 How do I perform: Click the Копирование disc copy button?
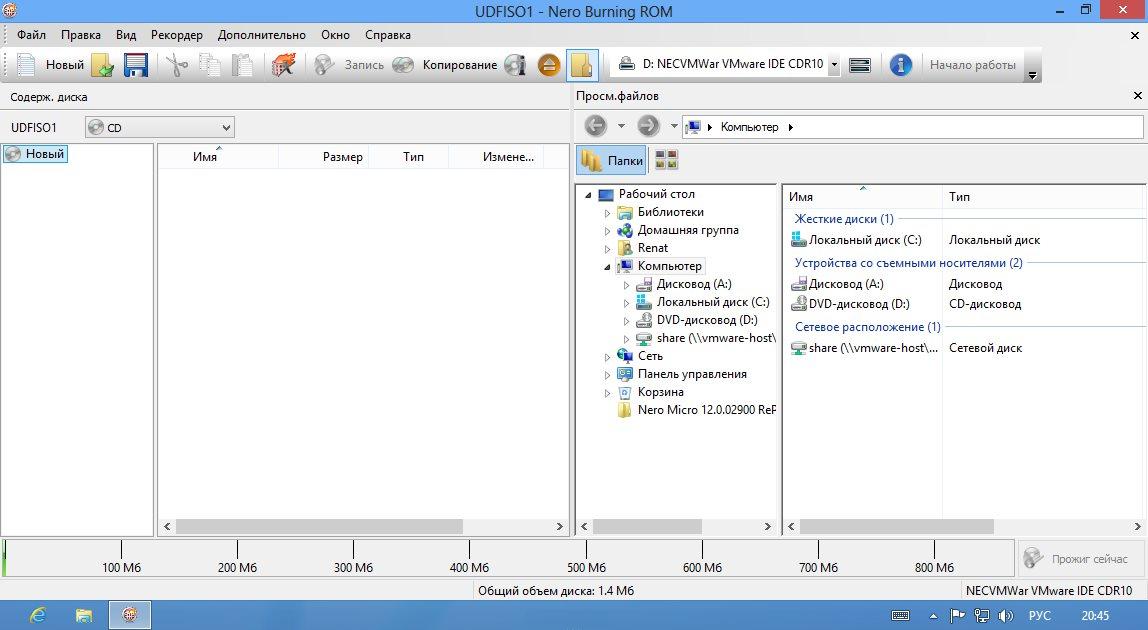pos(444,64)
